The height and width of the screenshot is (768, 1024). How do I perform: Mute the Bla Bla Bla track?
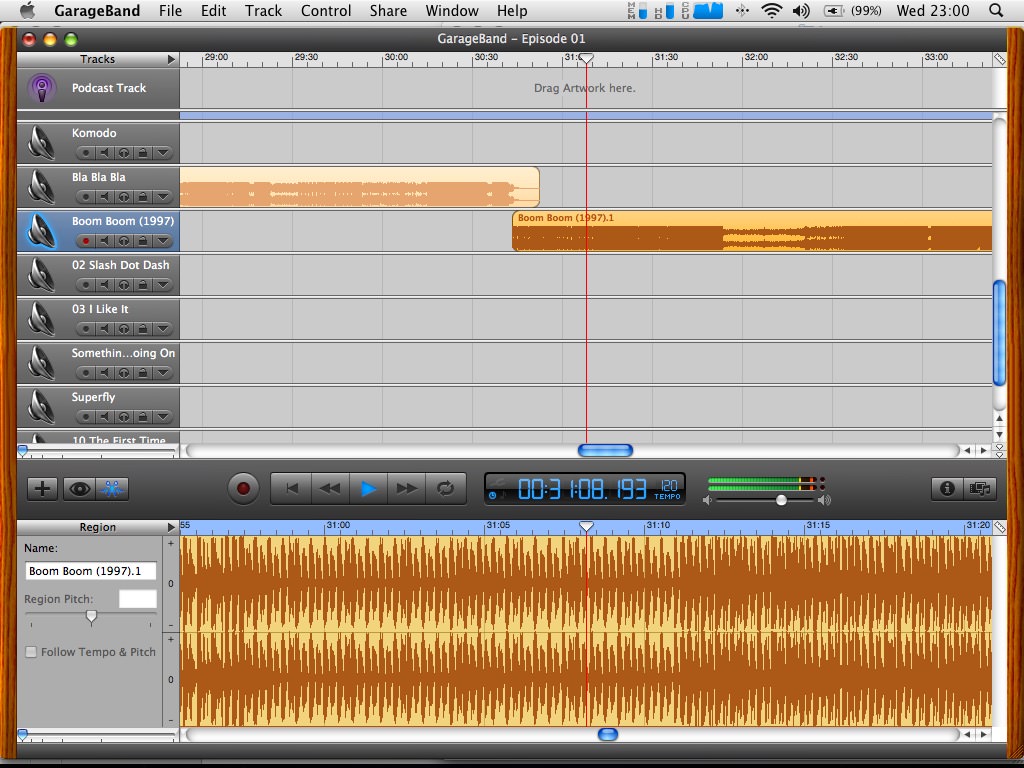tap(104, 197)
